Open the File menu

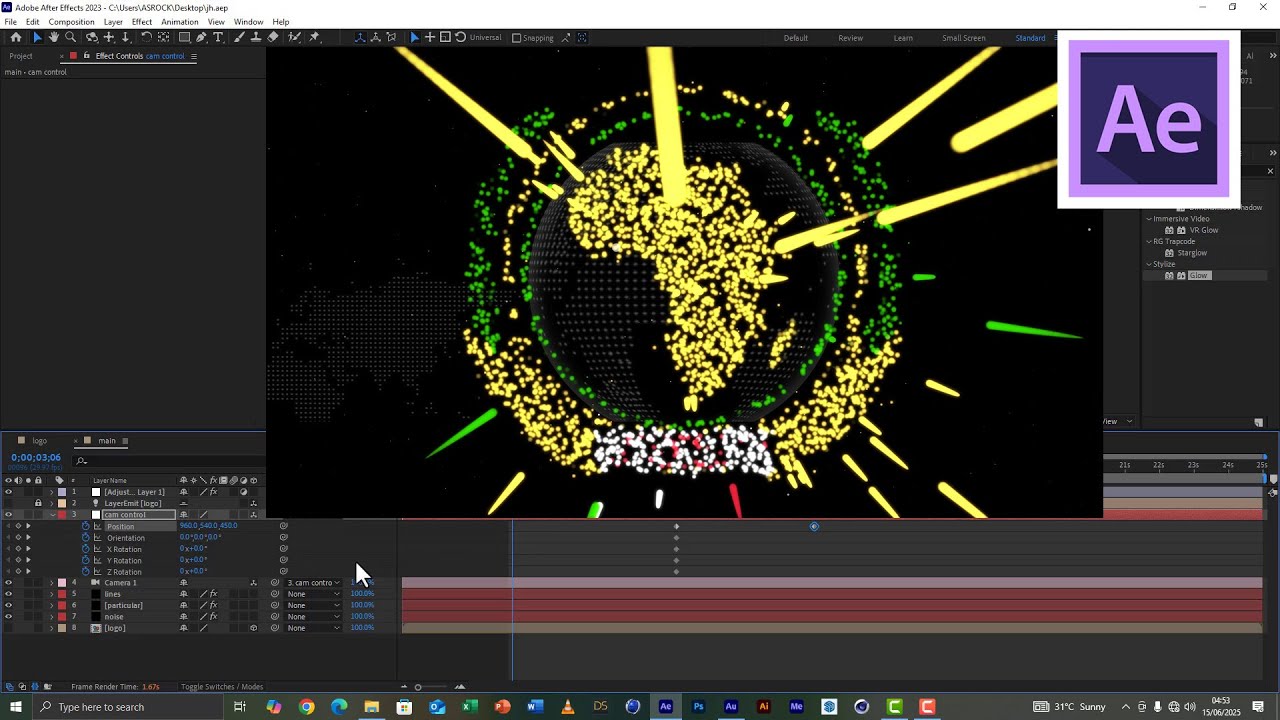pos(10,22)
